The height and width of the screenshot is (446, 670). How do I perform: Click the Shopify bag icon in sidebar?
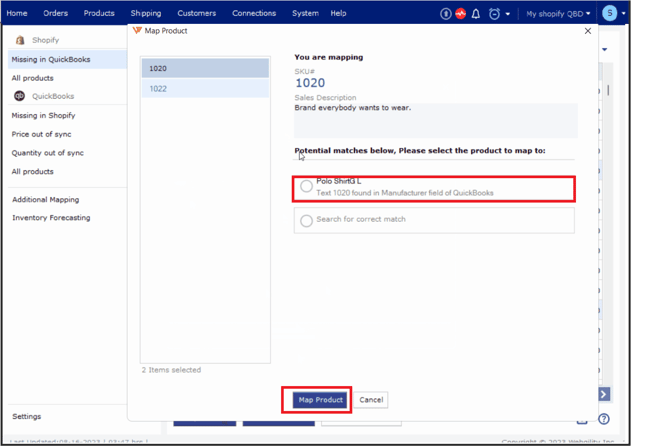pyautogui.click(x=20, y=40)
